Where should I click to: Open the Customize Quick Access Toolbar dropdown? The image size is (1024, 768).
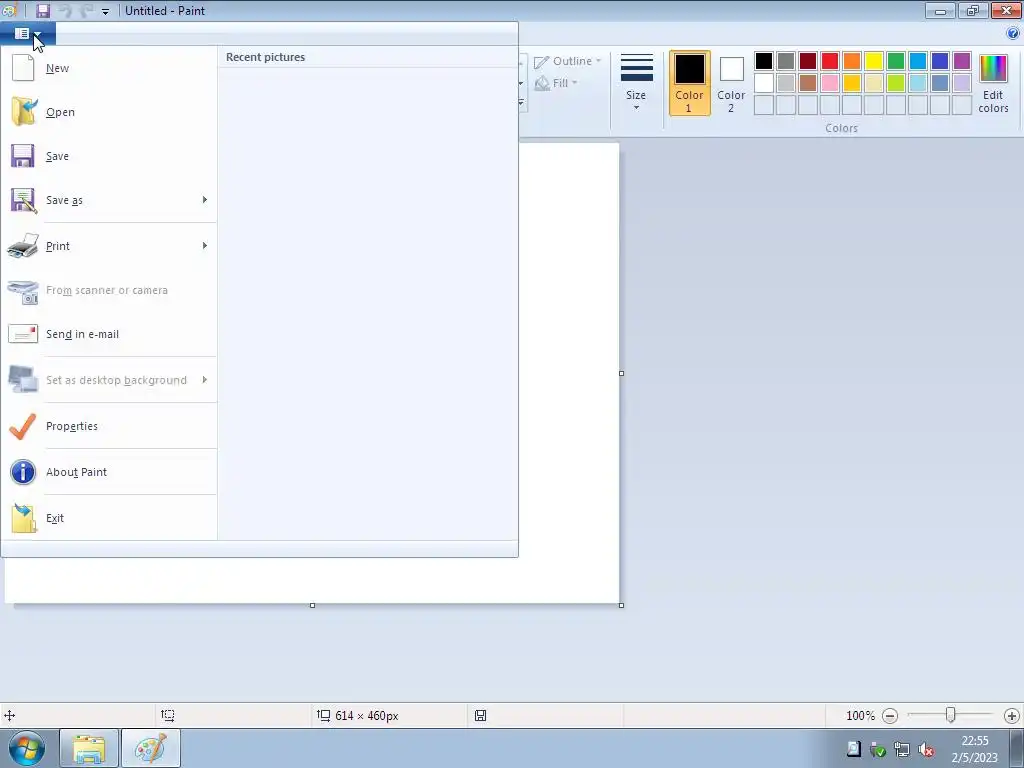point(105,11)
